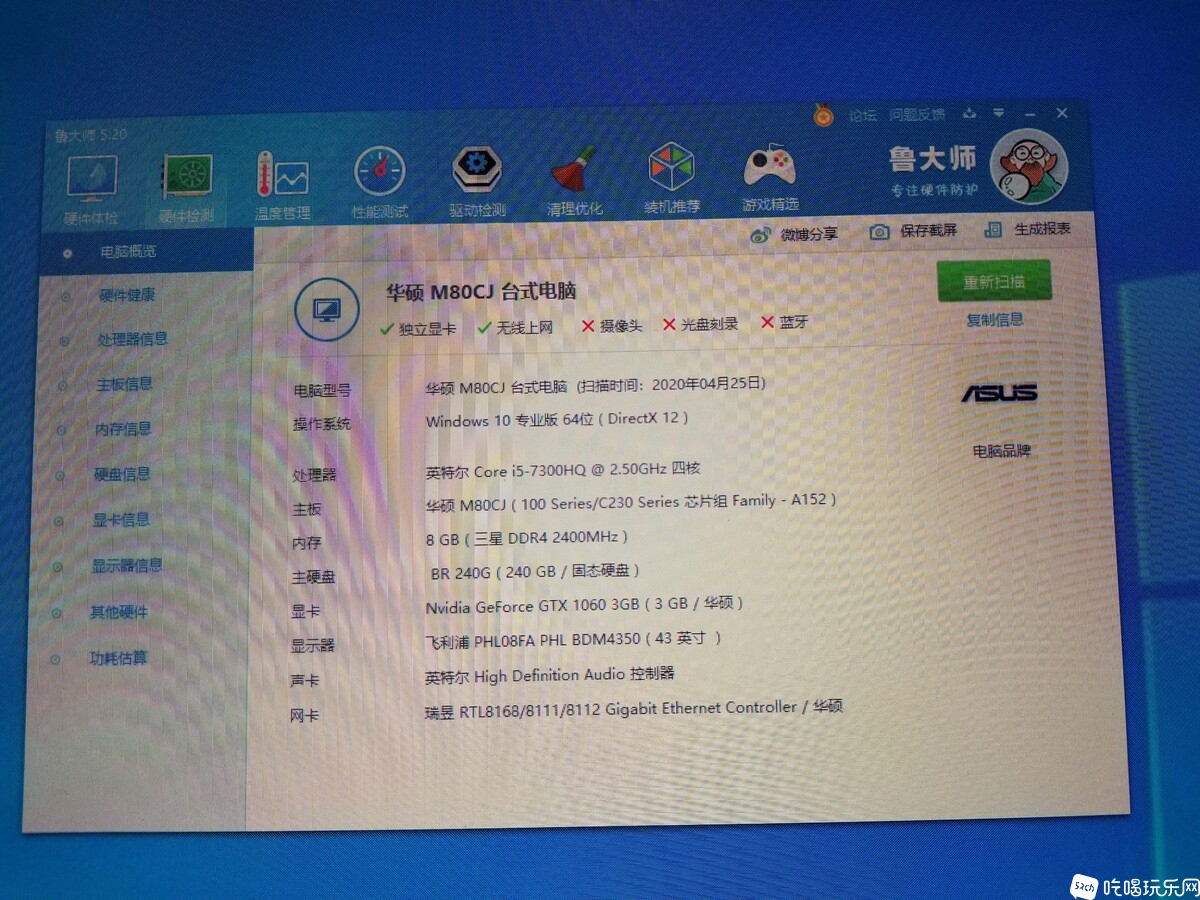Click the ASUS brand logo

point(999,393)
